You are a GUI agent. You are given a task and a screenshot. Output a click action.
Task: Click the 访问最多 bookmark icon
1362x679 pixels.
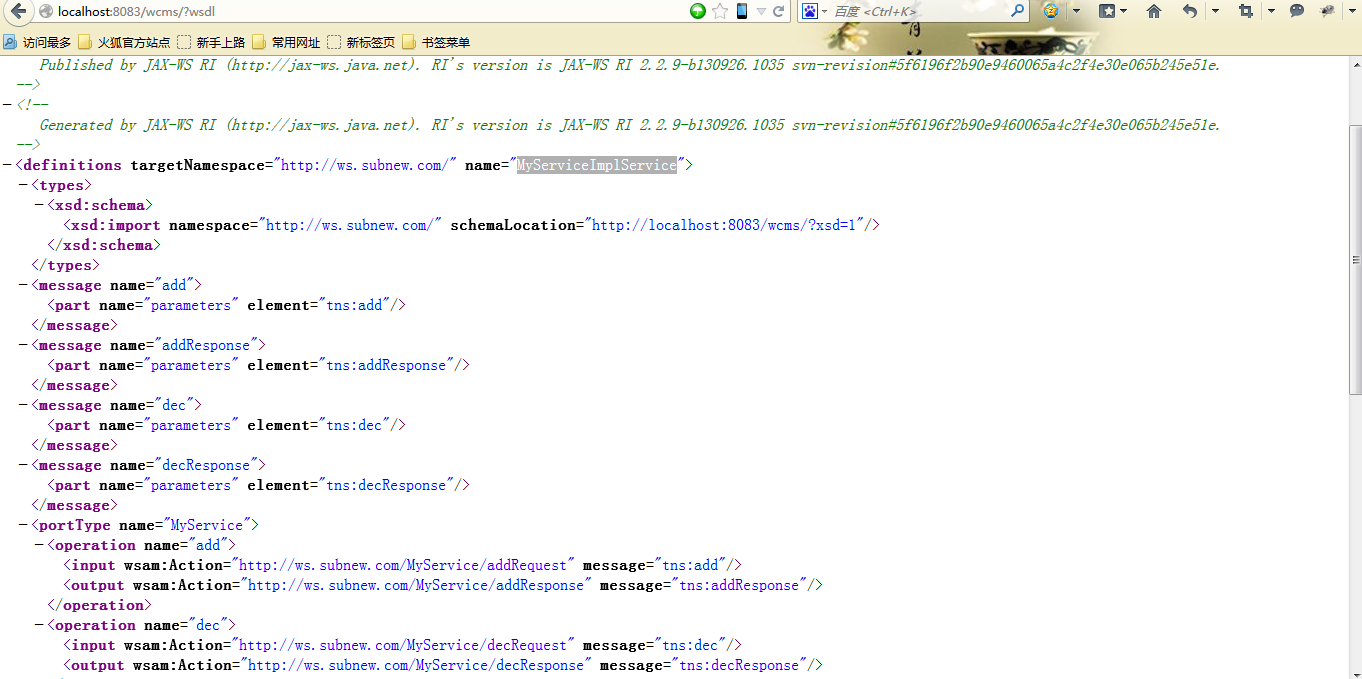(10, 43)
